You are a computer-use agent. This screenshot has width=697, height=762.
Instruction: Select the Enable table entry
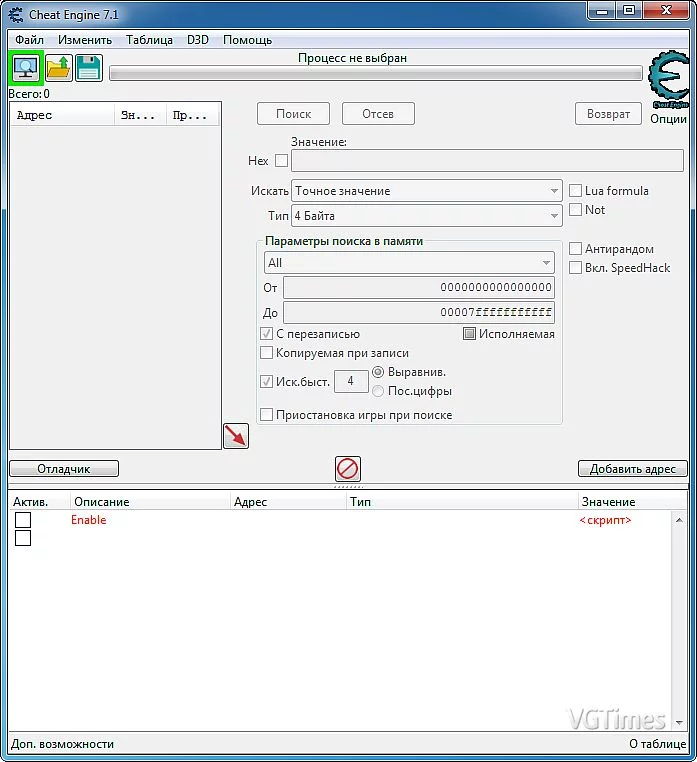88,520
